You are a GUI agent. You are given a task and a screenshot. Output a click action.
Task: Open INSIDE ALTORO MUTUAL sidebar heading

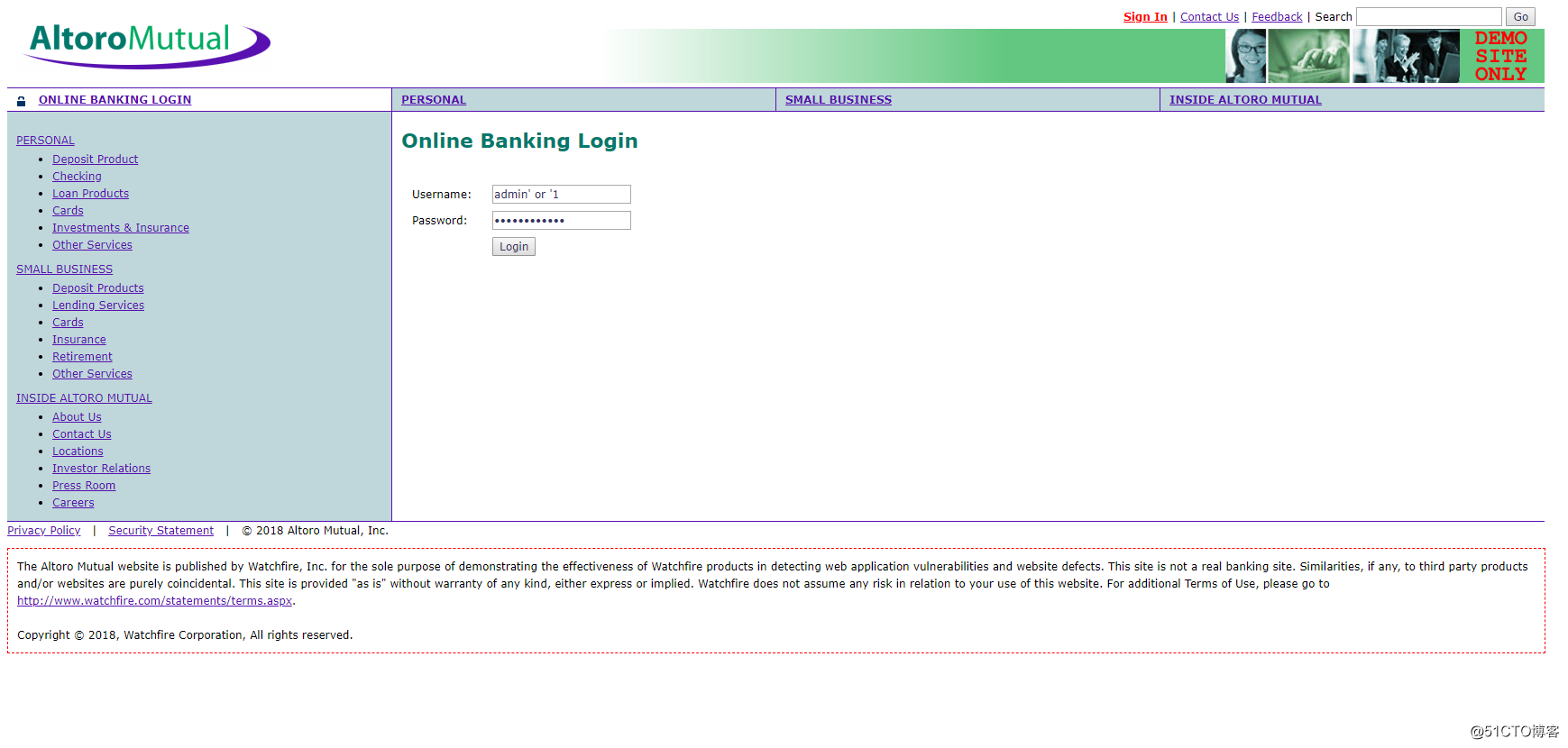click(84, 398)
